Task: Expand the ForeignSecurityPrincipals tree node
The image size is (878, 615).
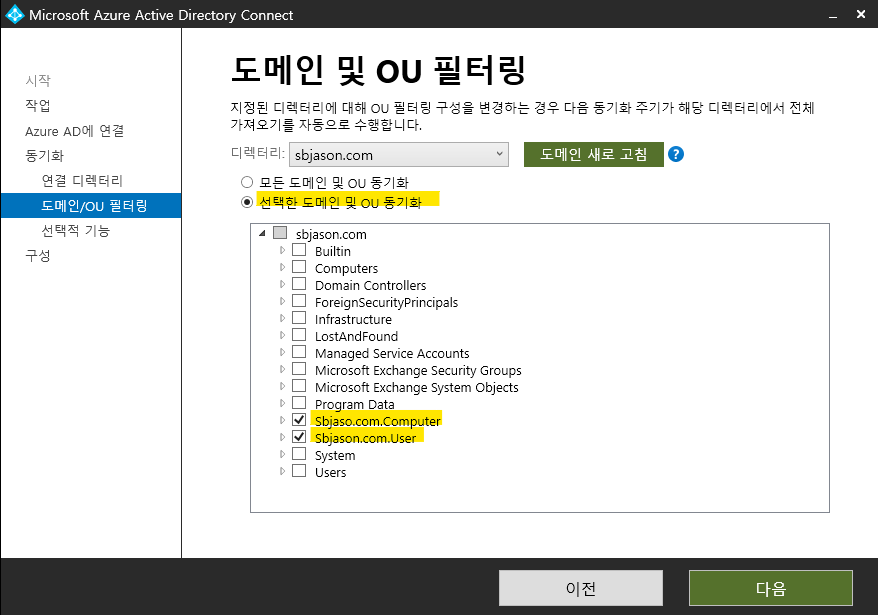Action: coord(282,301)
